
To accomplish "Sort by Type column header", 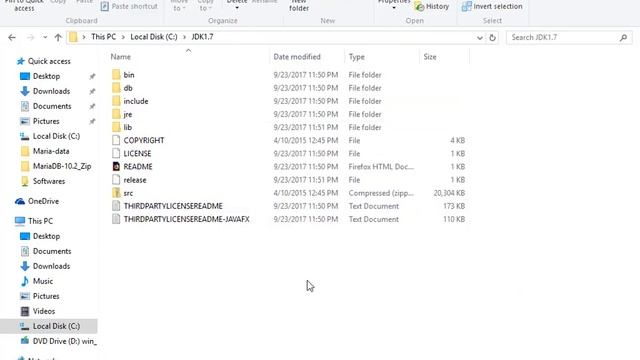I will click(356, 57).
